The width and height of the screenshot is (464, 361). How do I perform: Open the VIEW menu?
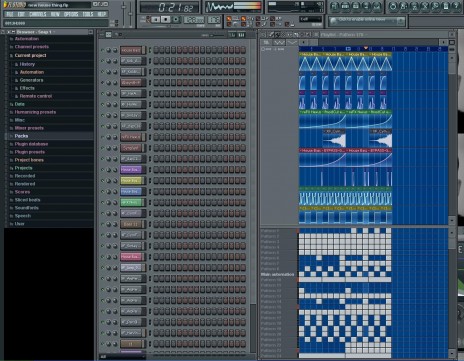click(55, 14)
